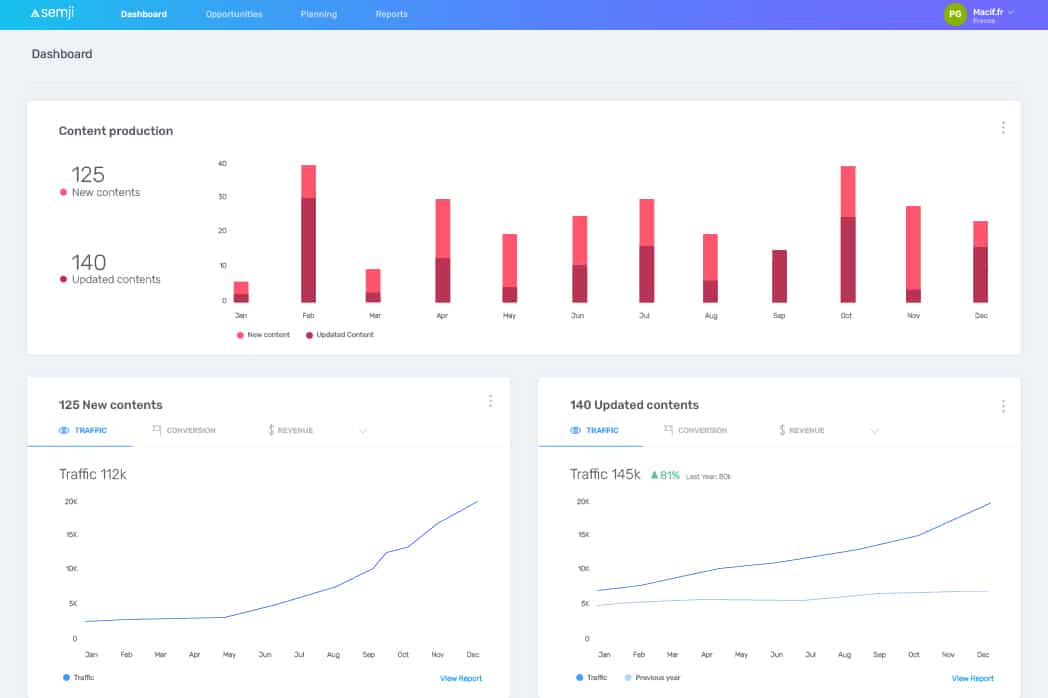
Task: Expand the chevron after Revenue in New contents
Action: pos(363,431)
